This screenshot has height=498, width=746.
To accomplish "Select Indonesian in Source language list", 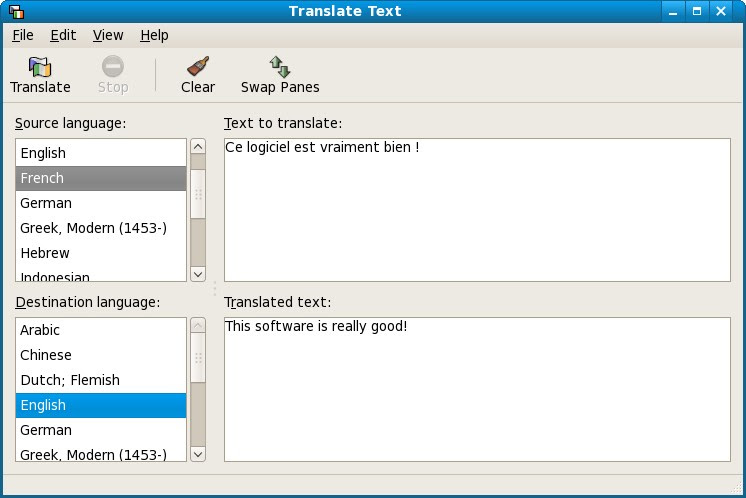I will [x=101, y=274].
